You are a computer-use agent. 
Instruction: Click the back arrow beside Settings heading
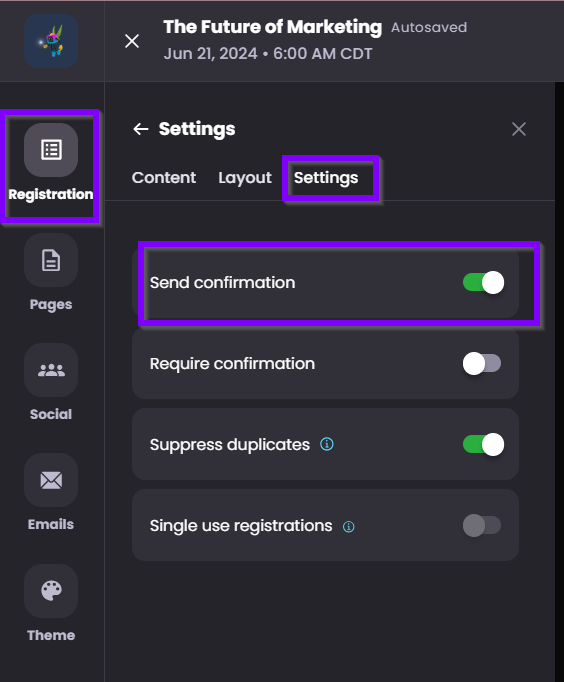click(140, 129)
